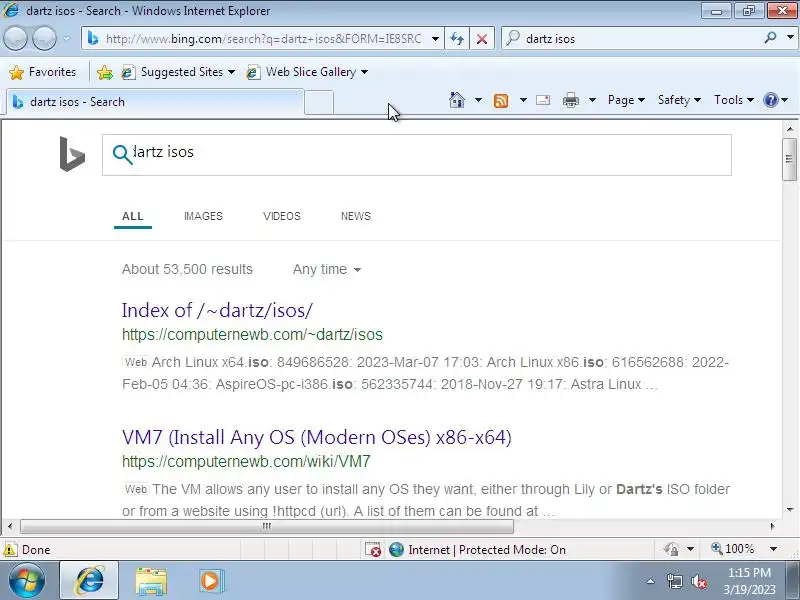Click the muted volume tray icon
This screenshot has width=800, height=600.
[699, 581]
